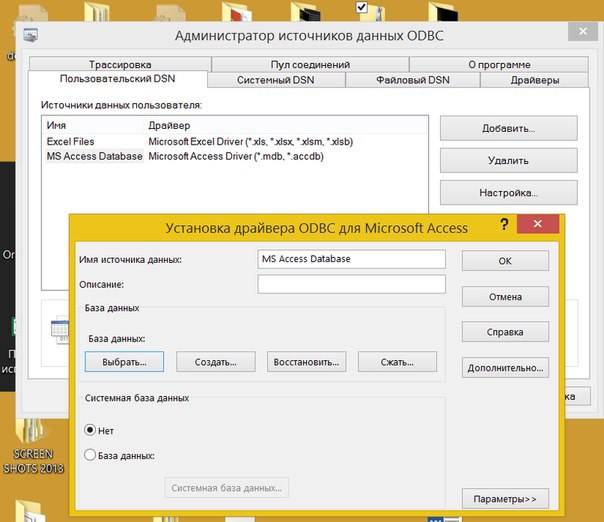Open Настройка... for selected source
604x522 pixels.
(508, 193)
